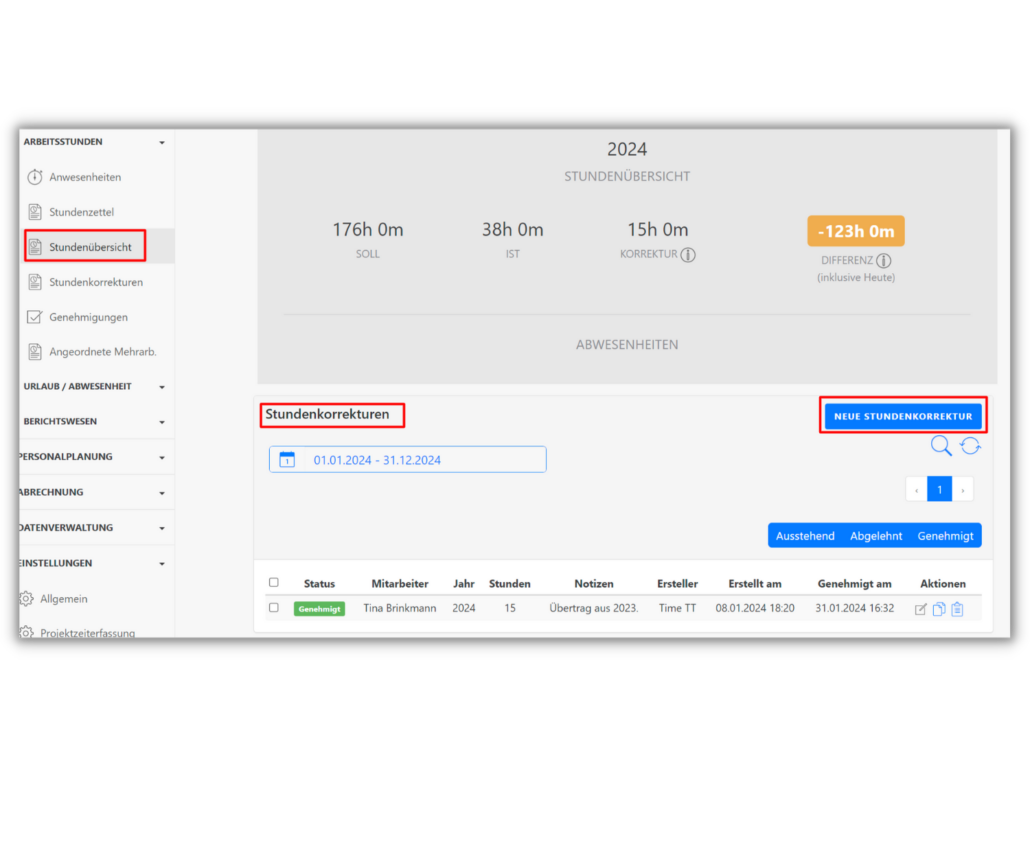Filter corrections by Ausstehend status
Screen dimensions: 1030x858
click(805, 536)
